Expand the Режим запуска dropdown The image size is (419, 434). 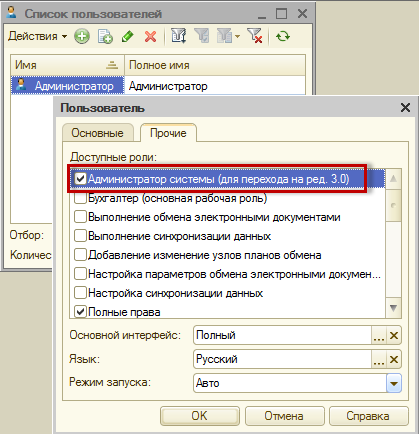[394, 383]
